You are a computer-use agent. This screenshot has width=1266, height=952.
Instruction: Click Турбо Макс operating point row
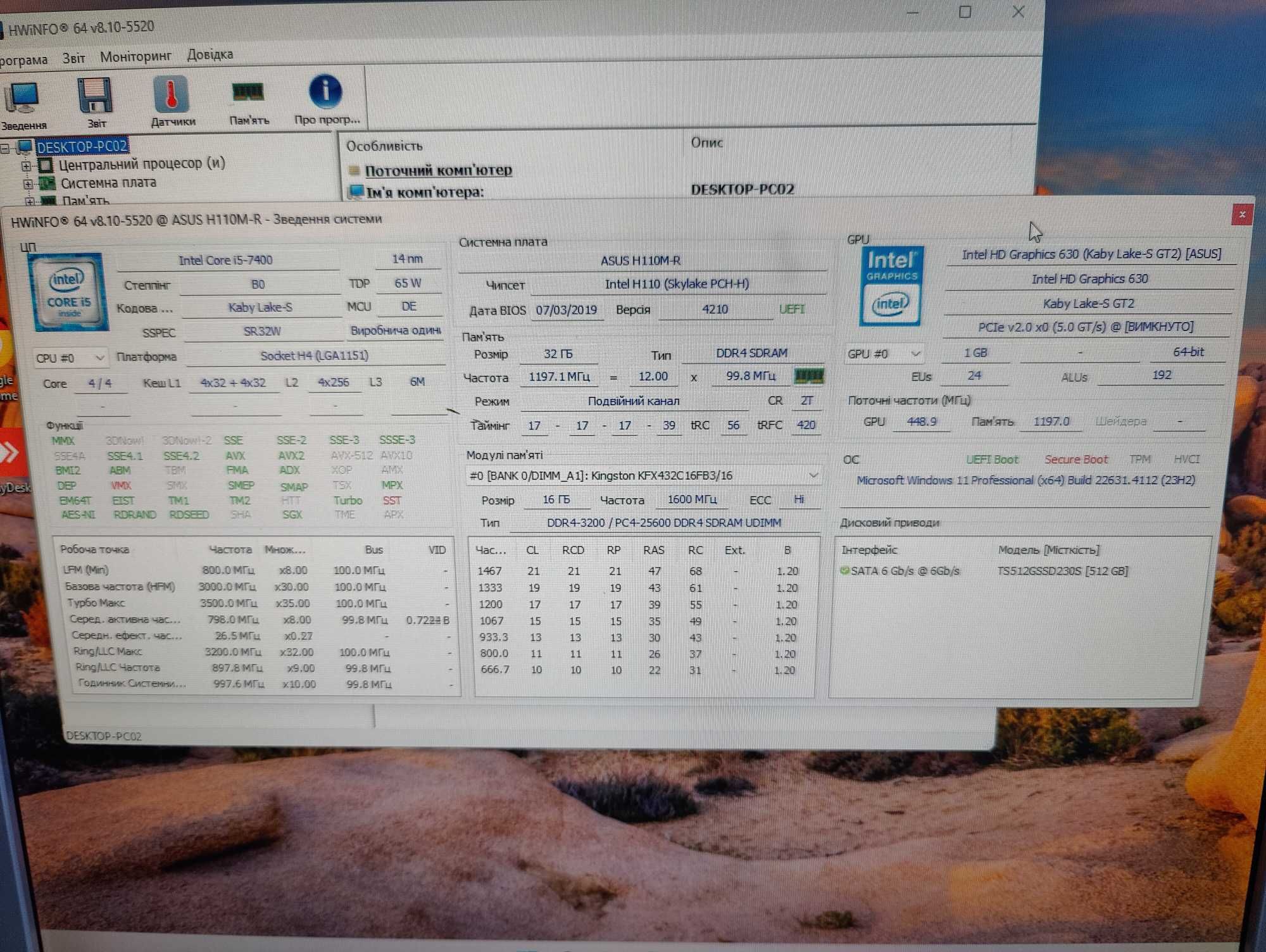[258, 603]
